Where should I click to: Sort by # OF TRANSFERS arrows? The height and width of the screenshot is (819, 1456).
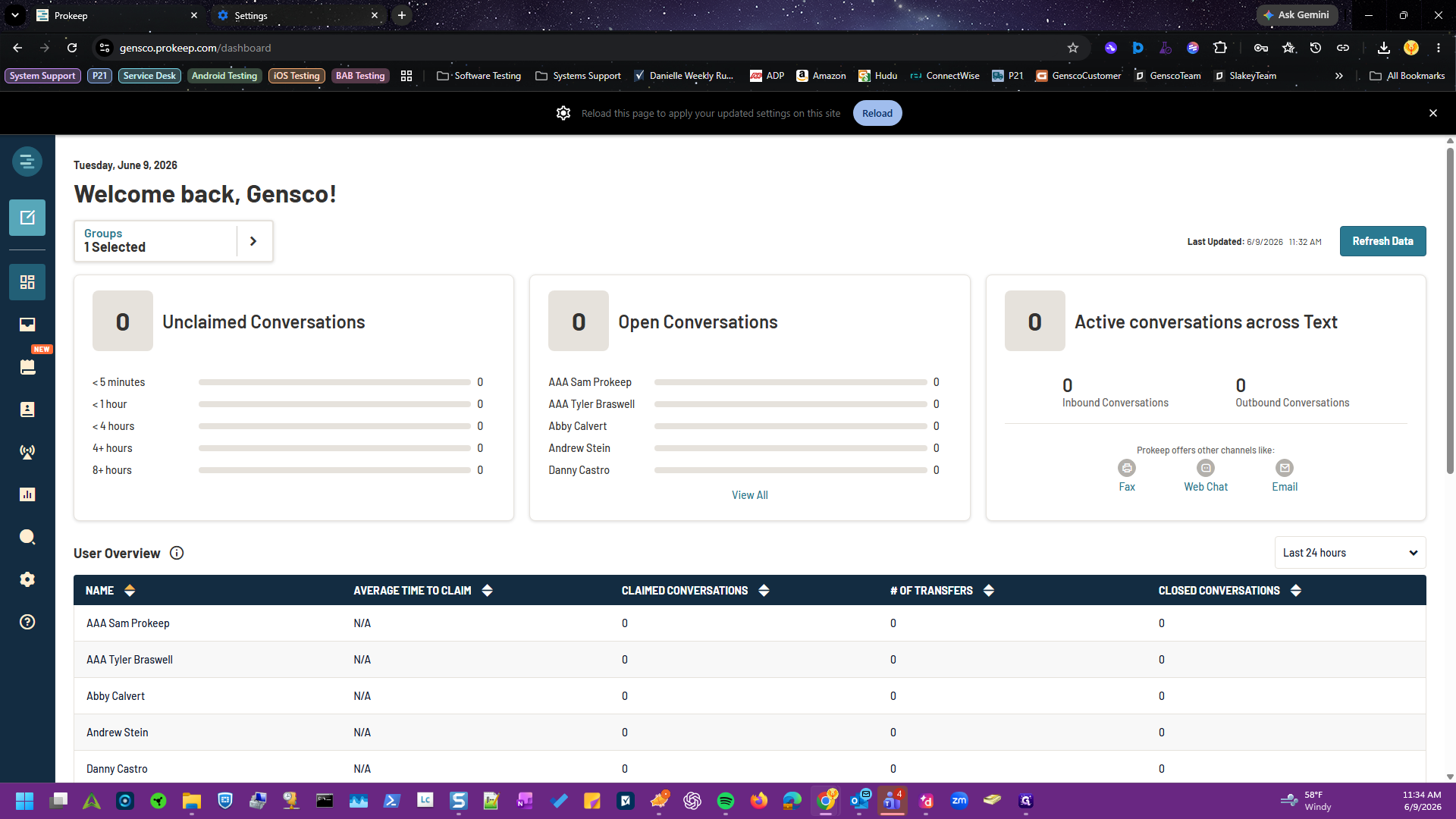click(988, 590)
